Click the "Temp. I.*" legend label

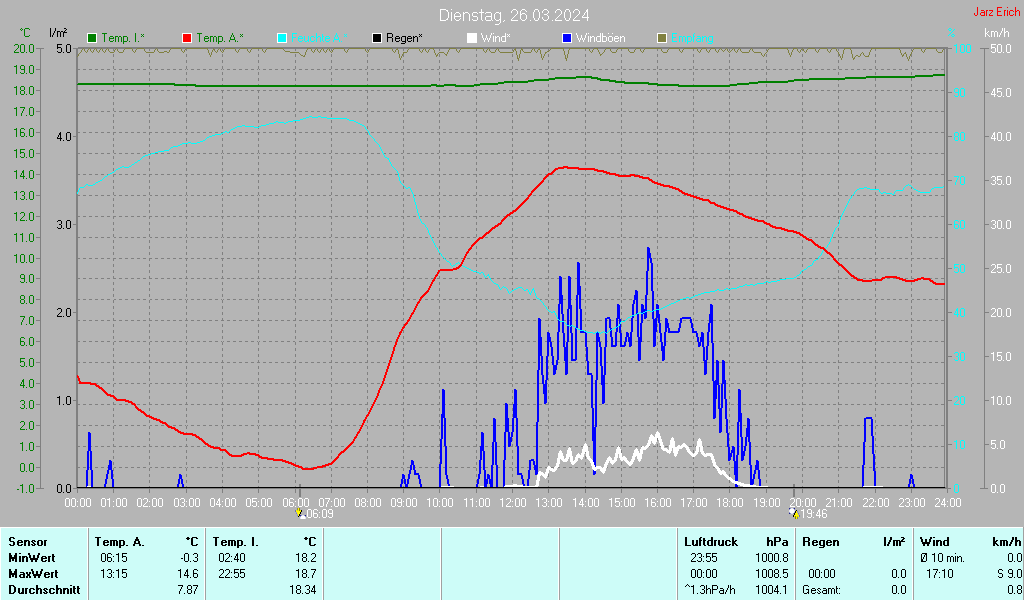pyautogui.click(x=123, y=38)
